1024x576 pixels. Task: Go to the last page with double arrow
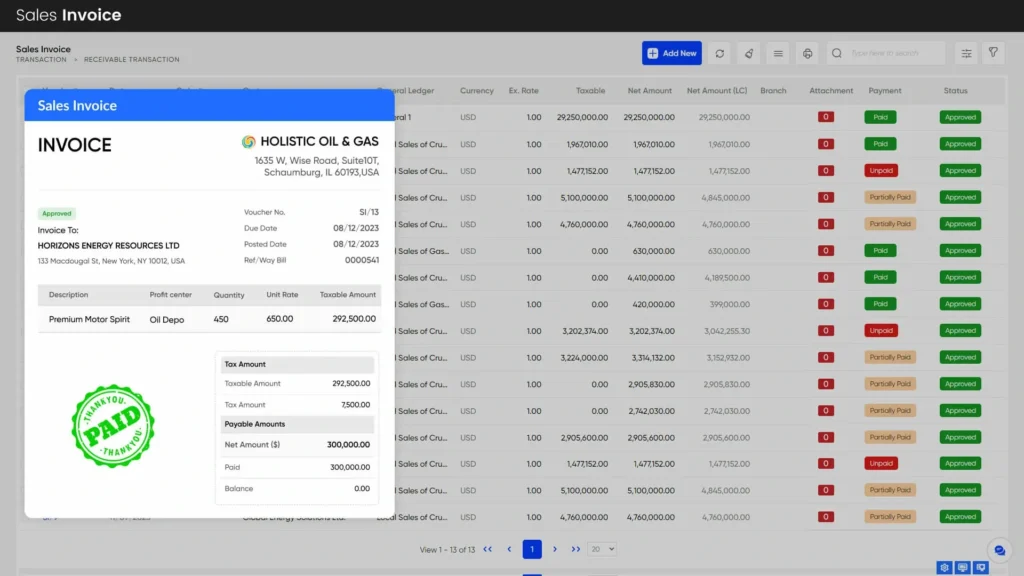click(x=576, y=549)
